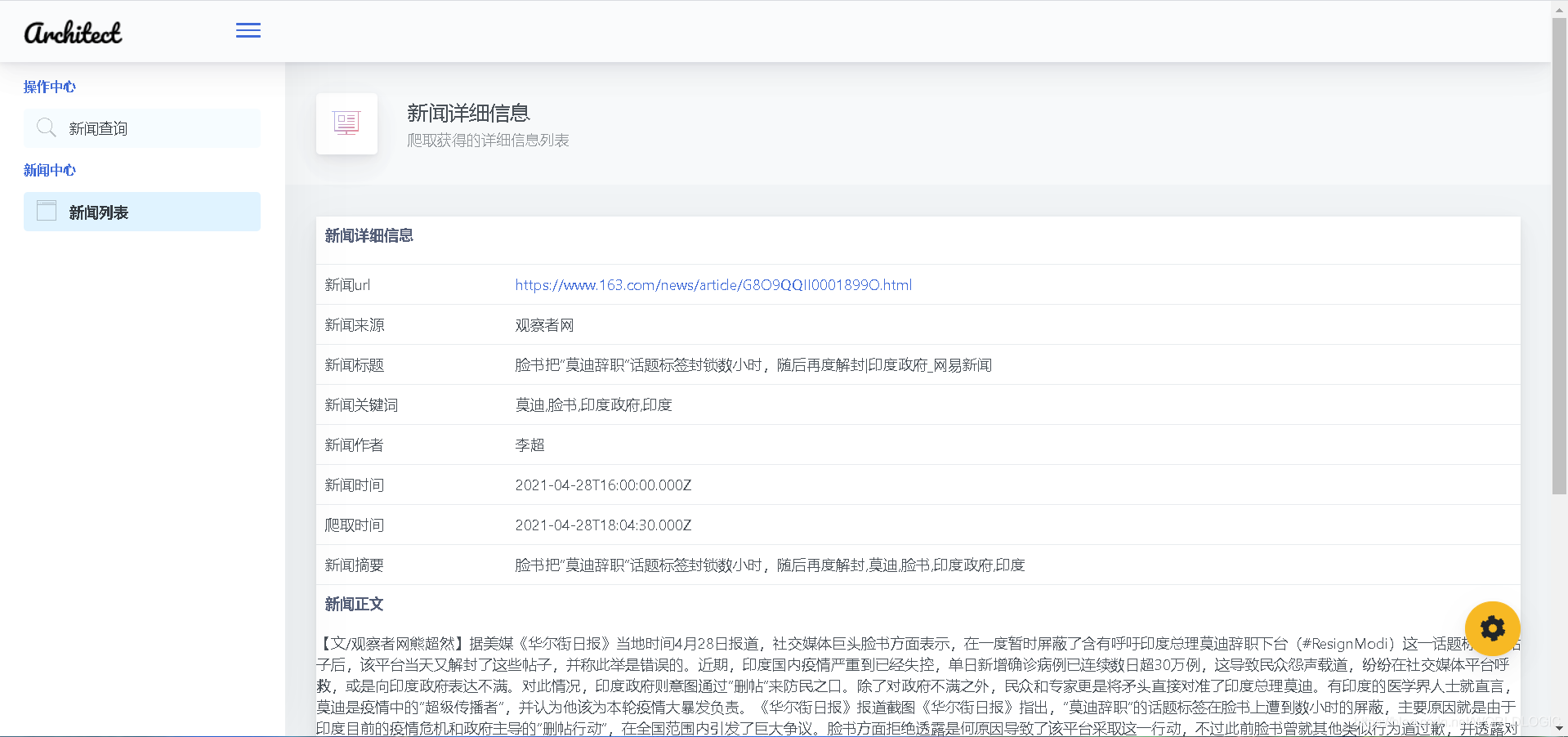Click the 新闻url label
Screen dimensions: 1568x737
point(347,285)
